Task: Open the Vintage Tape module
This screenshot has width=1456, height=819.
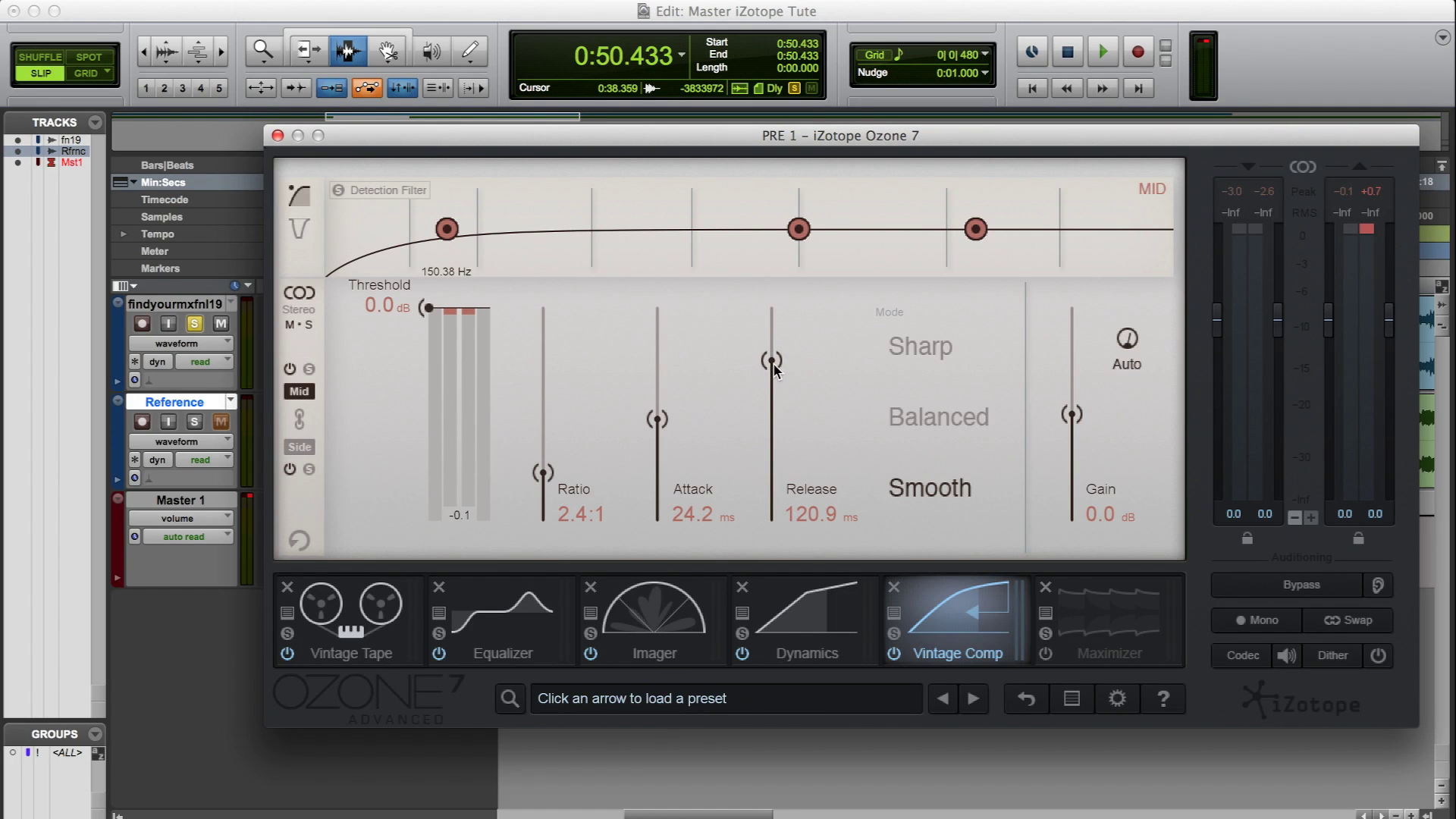Action: click(350, 620)
